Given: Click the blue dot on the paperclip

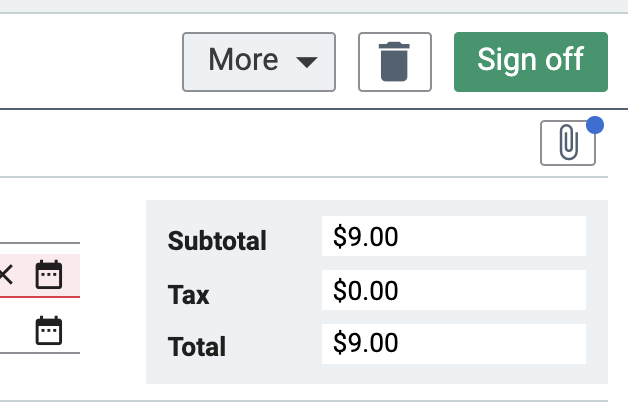Looking at the screenshot, I should tap(595, 125).
